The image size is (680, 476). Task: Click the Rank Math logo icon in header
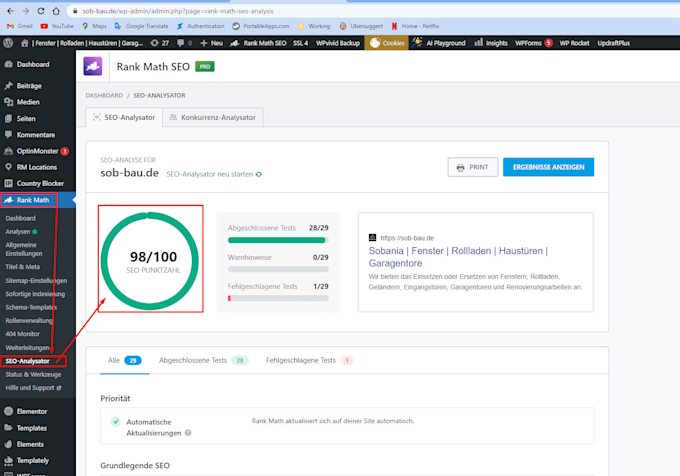[x=93, y=66]
